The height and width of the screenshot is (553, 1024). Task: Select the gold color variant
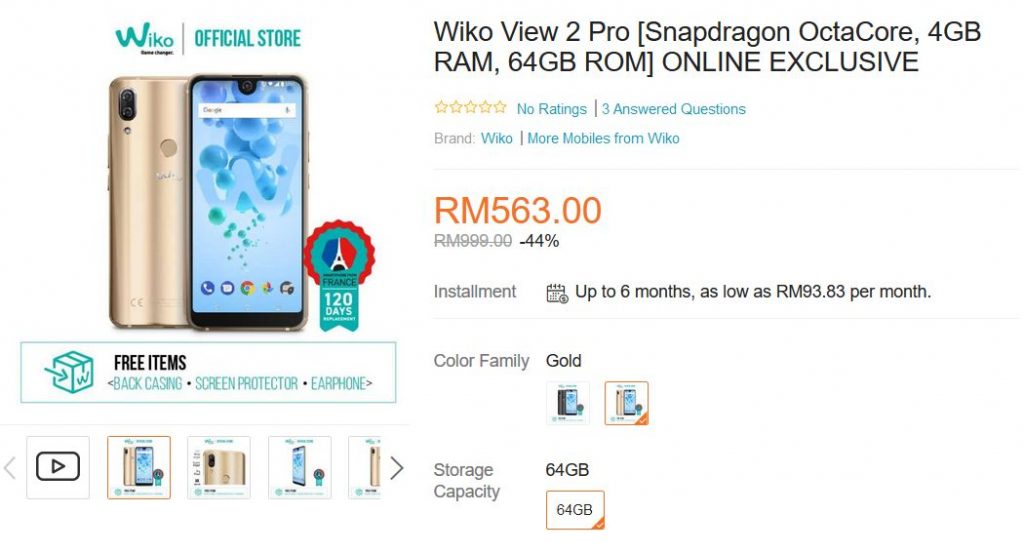click(x=626, y=403)
